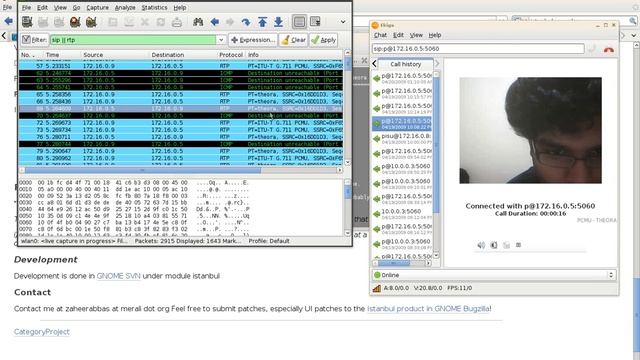Sort by the Protocol column header
Screen dimensions: 640x360
(231, 55)
